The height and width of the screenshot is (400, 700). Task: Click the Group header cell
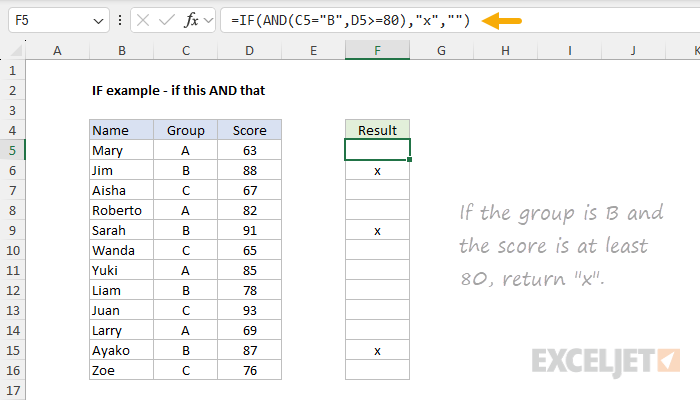(x=186, y=130)
